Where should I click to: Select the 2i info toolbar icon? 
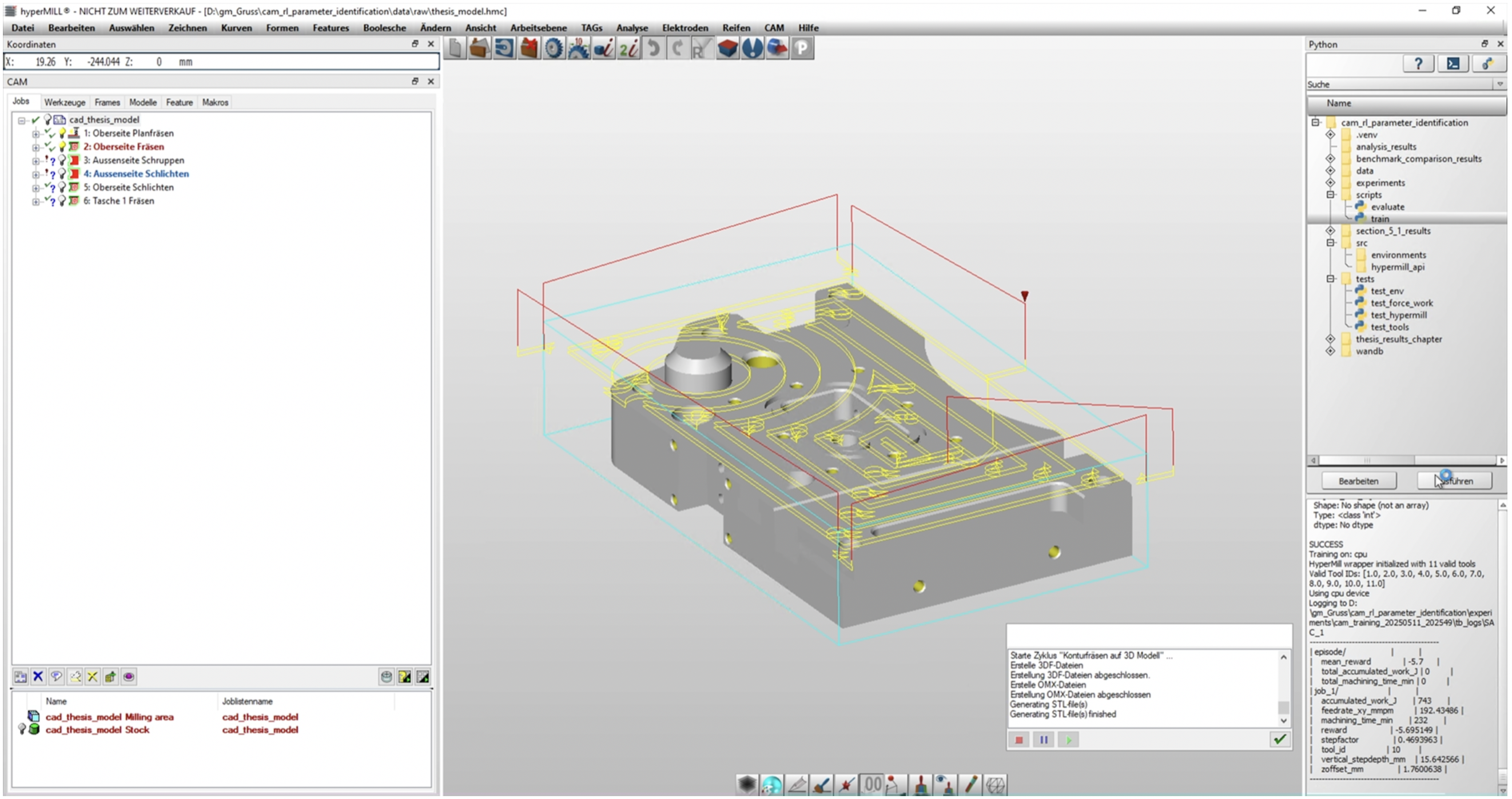628,48
